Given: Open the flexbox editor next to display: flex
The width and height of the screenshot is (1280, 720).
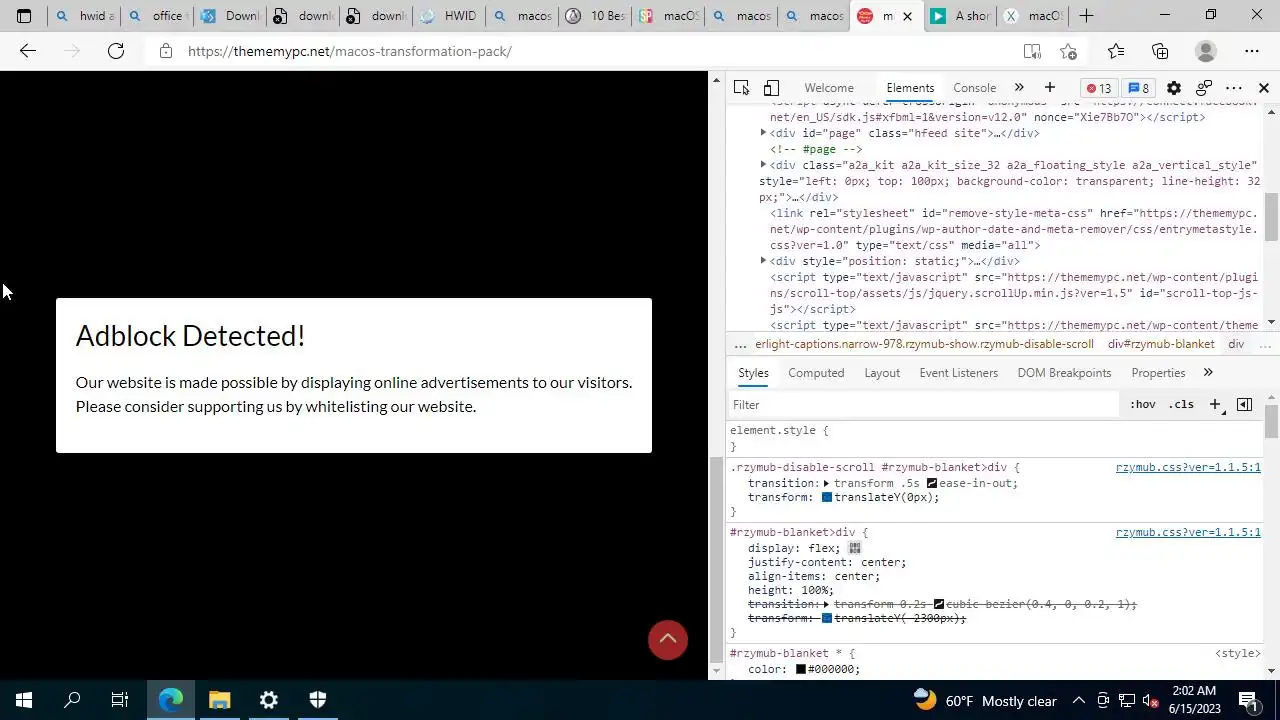Looking at the screenshot, I should point(854,548).
